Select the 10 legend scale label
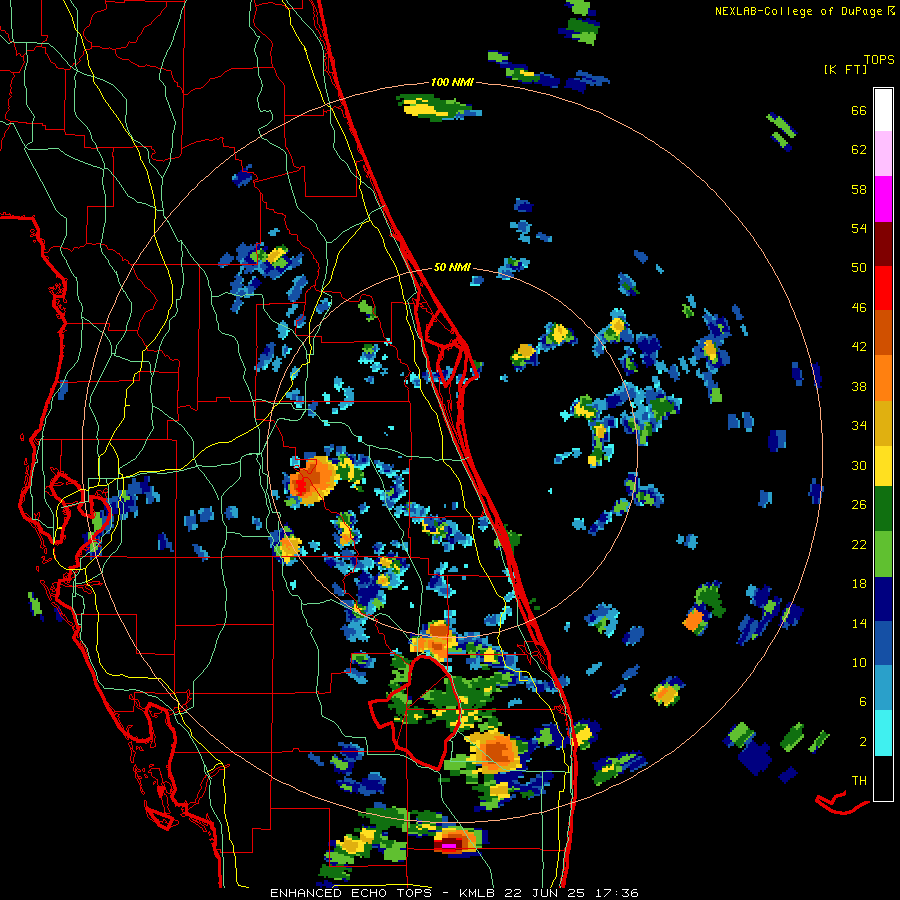900x900 pixels. [859, 662]
